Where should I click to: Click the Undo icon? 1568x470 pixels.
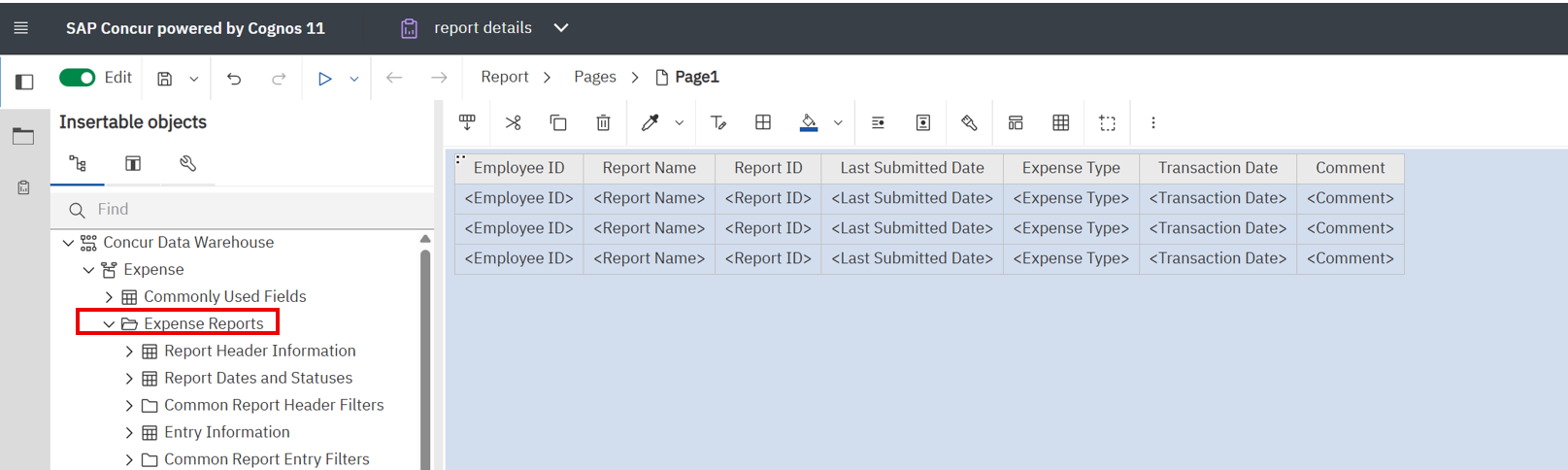coord(234,79)
